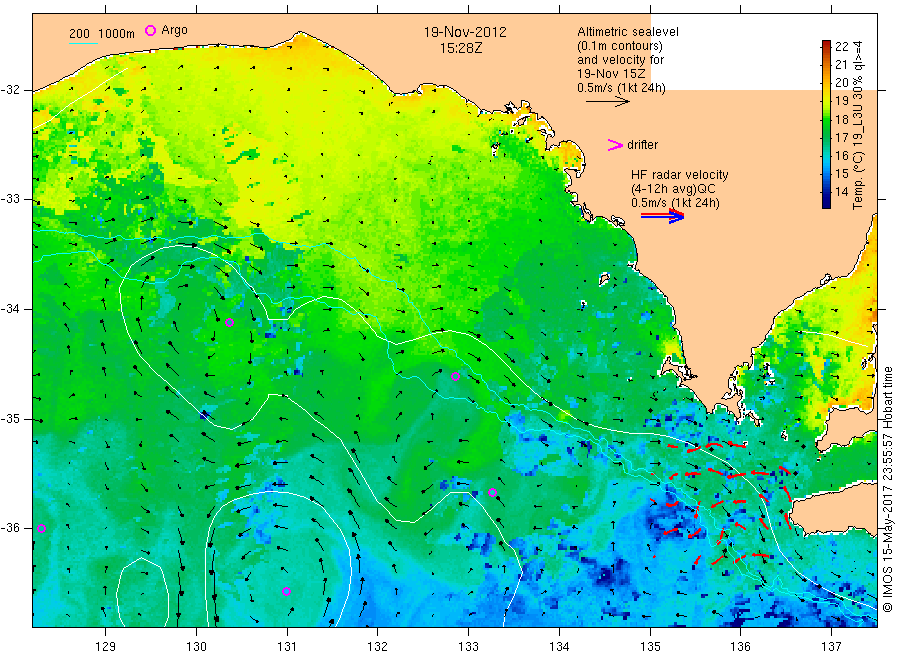The image size is (900, 660).
Task: Click the 19 label on the color bar
Action: pyautogui.click(x=841, y=101)
